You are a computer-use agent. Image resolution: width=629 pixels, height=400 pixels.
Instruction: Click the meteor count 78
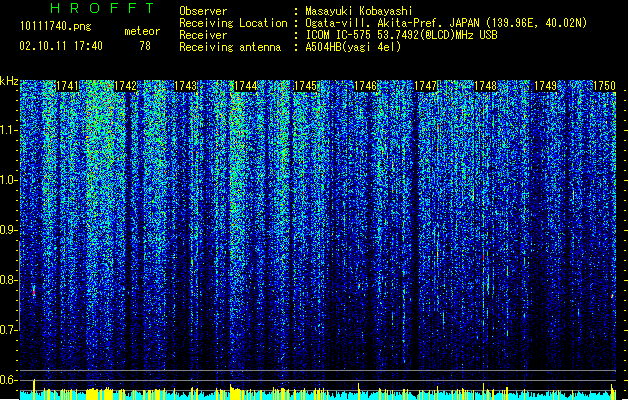(x=145, y=46)
